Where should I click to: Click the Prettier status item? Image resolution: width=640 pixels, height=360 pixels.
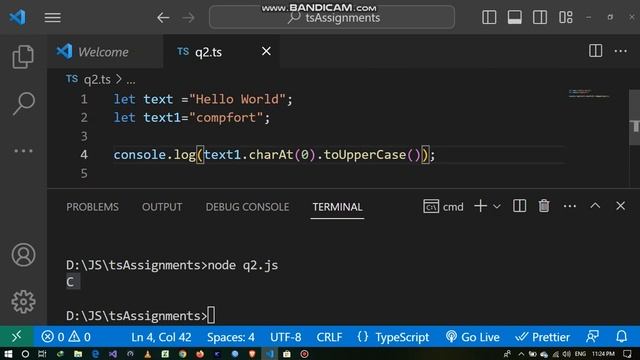click(x=542, y=337)
